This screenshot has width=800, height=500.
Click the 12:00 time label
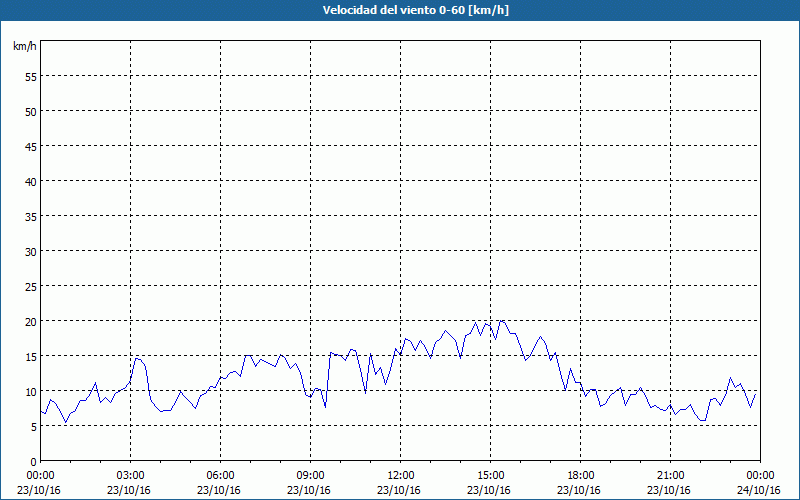tap(401, 476)
